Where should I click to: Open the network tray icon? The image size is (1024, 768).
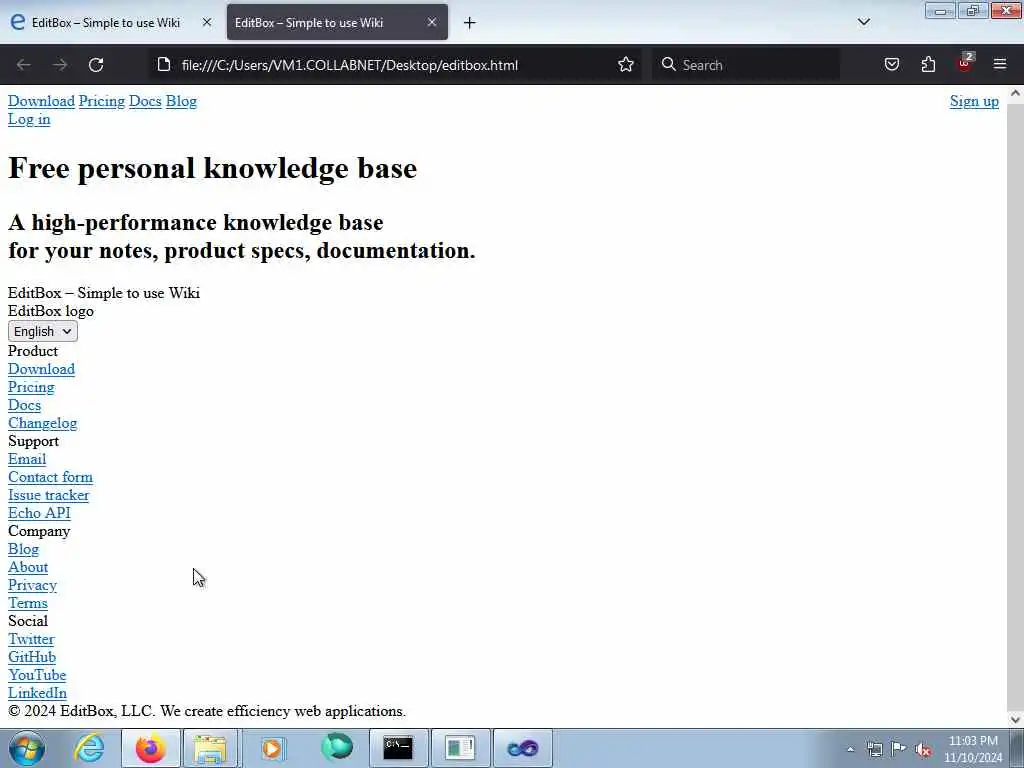pos(874,749)
